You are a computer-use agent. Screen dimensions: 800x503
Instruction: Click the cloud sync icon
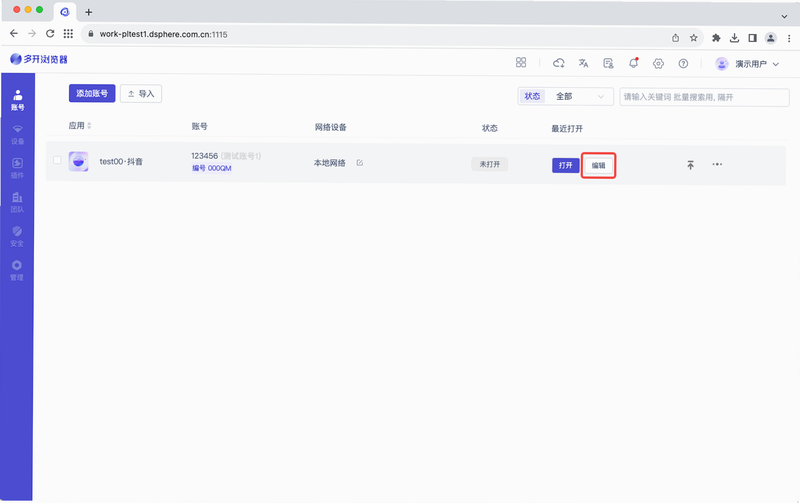coord(559,63)
